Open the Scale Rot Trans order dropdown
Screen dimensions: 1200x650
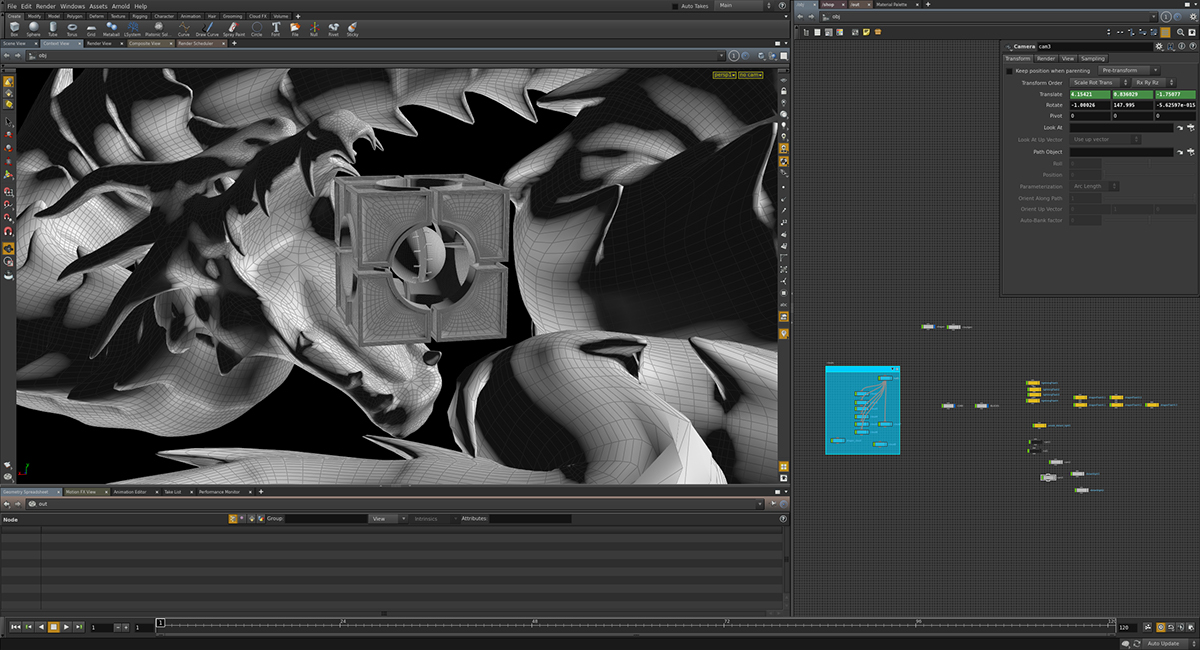(1099, 82)
